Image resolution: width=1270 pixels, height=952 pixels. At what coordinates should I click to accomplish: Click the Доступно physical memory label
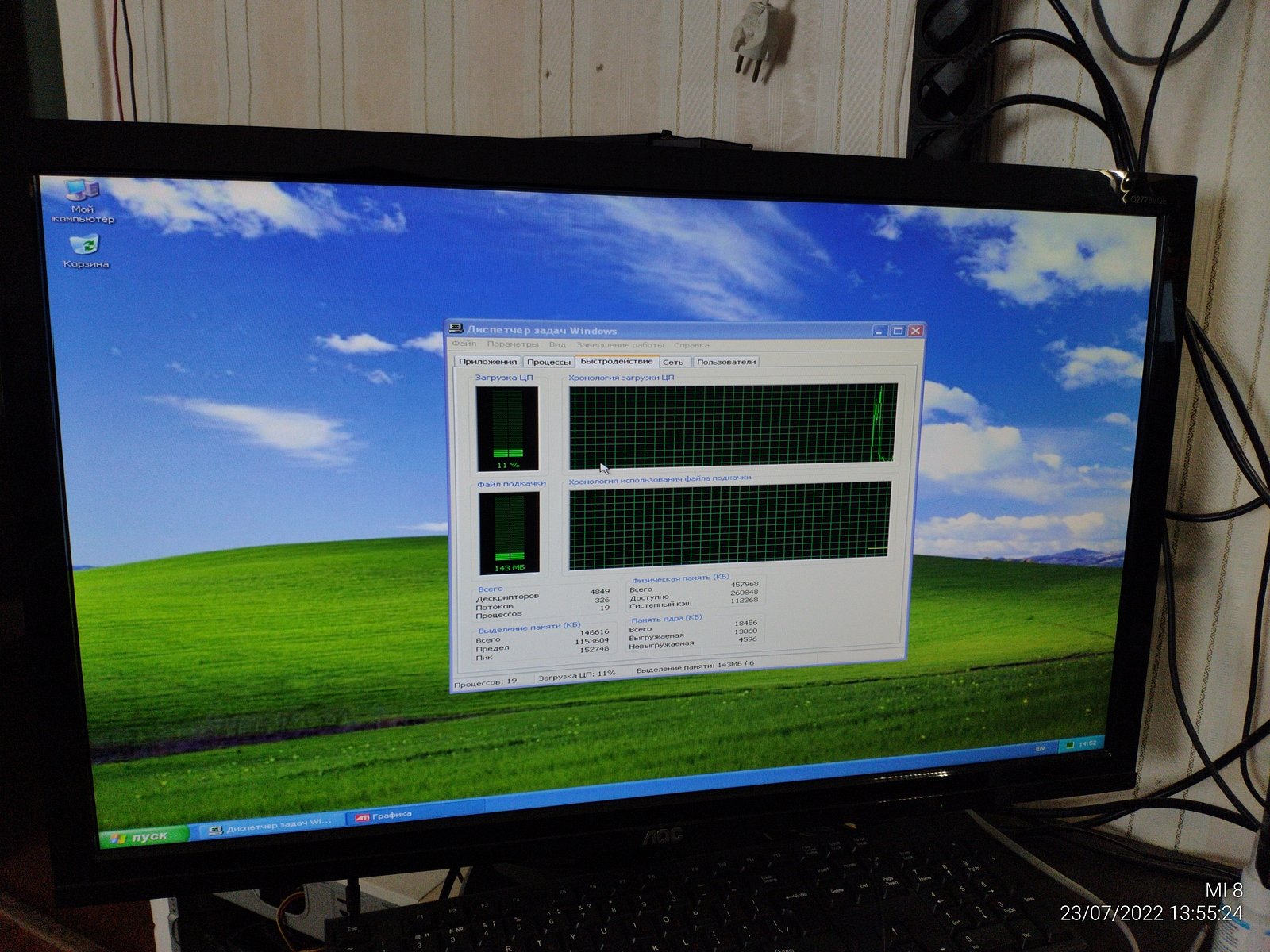(x=649, y=597)
